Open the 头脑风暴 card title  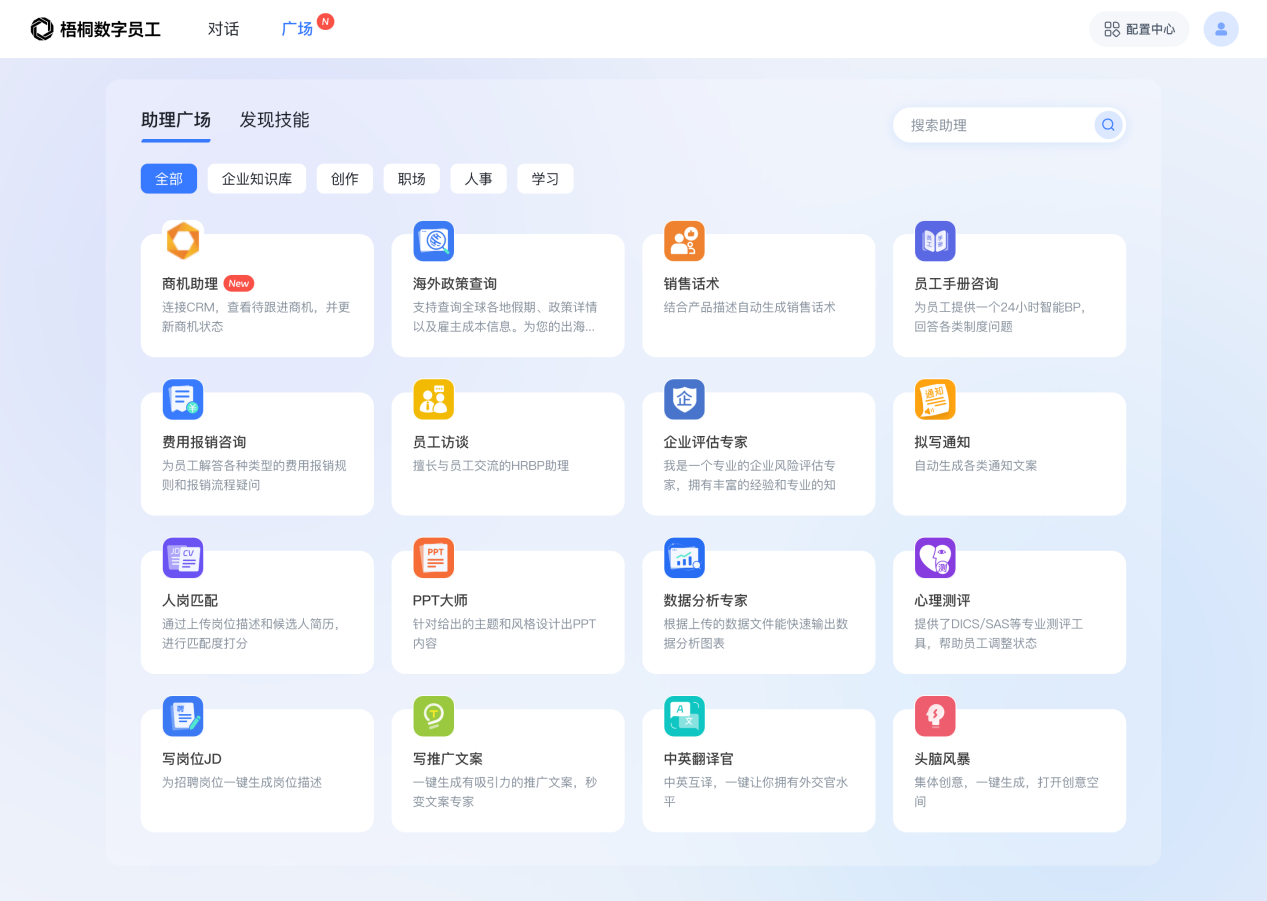(x=942, y=759)
